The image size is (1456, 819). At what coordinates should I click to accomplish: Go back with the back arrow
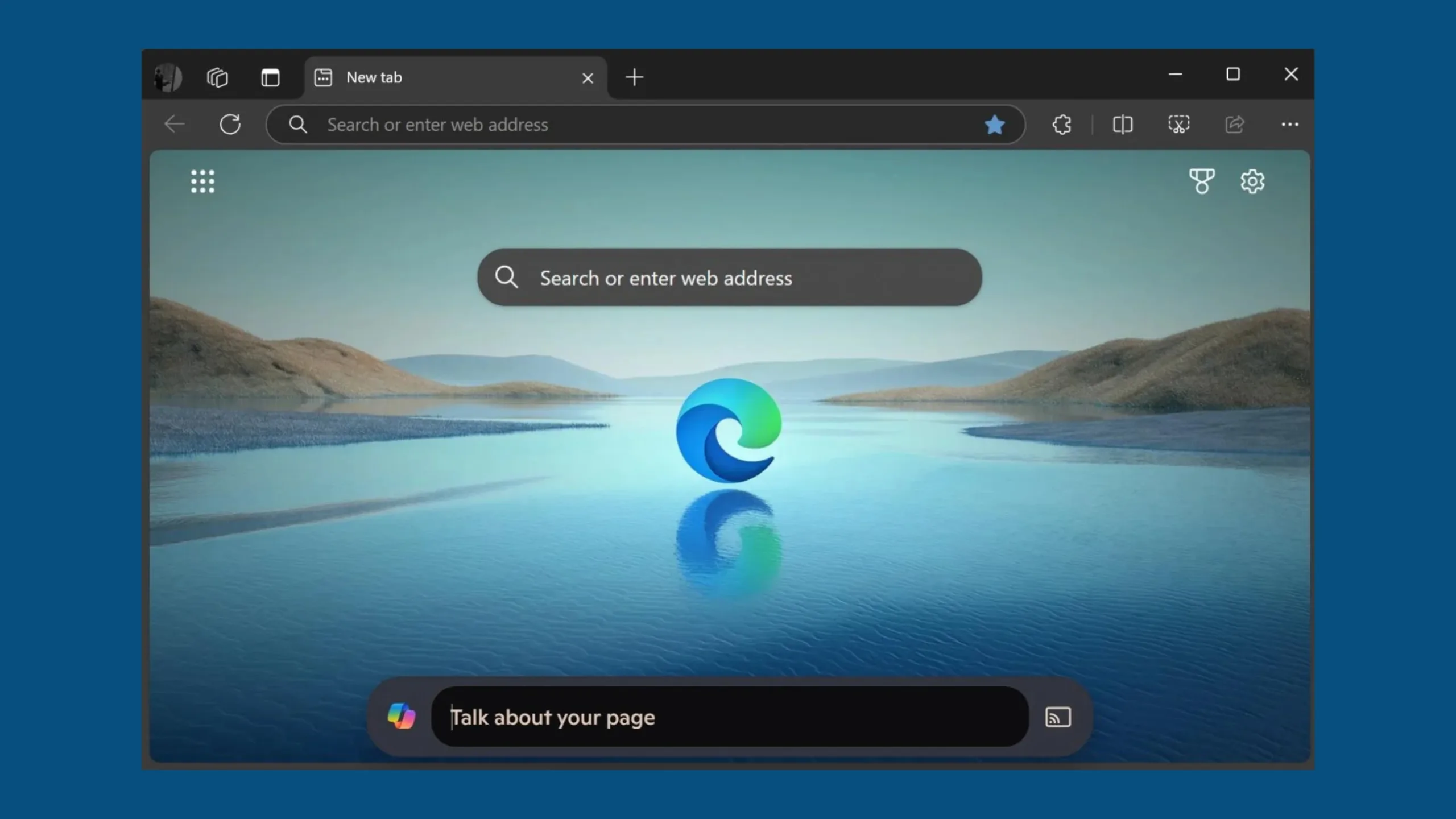[x=174, y=124]
